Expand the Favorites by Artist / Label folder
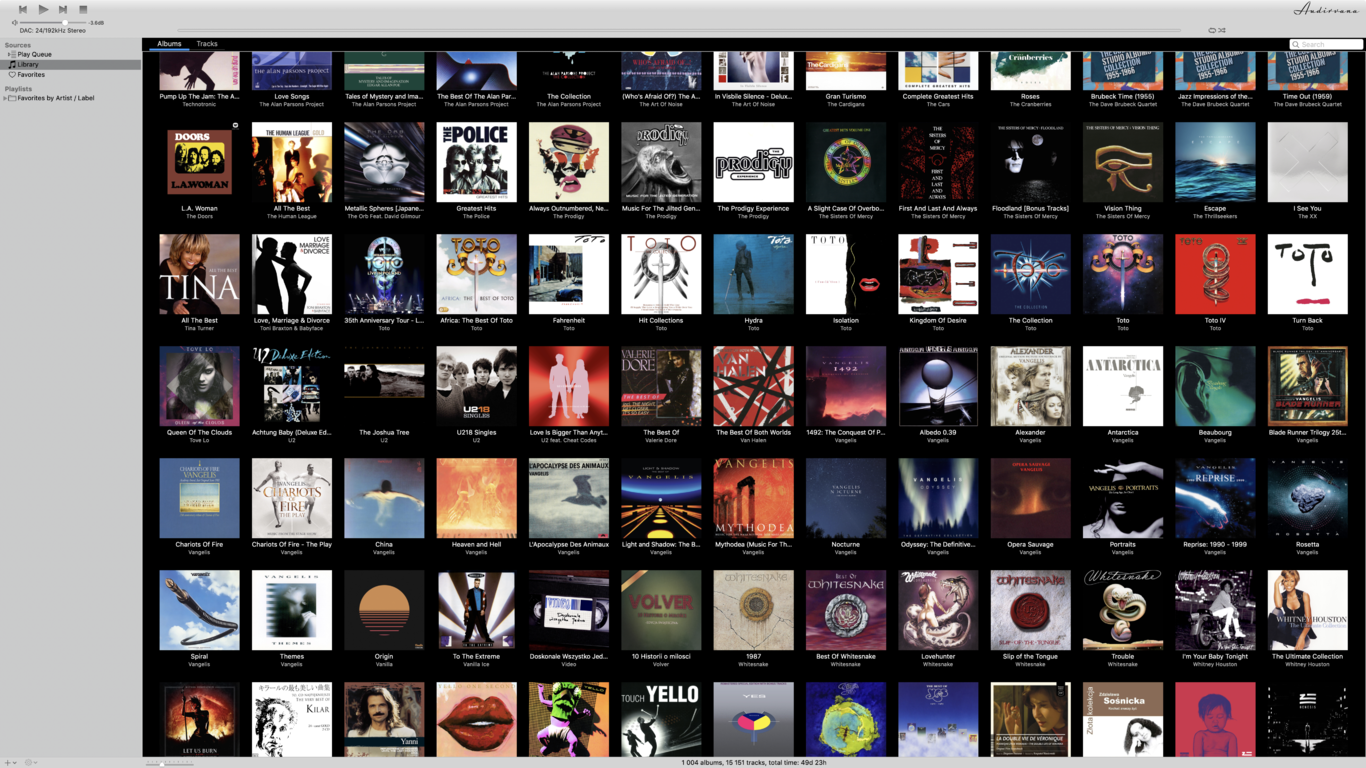Screen dimensions: 1366x768 6,98
